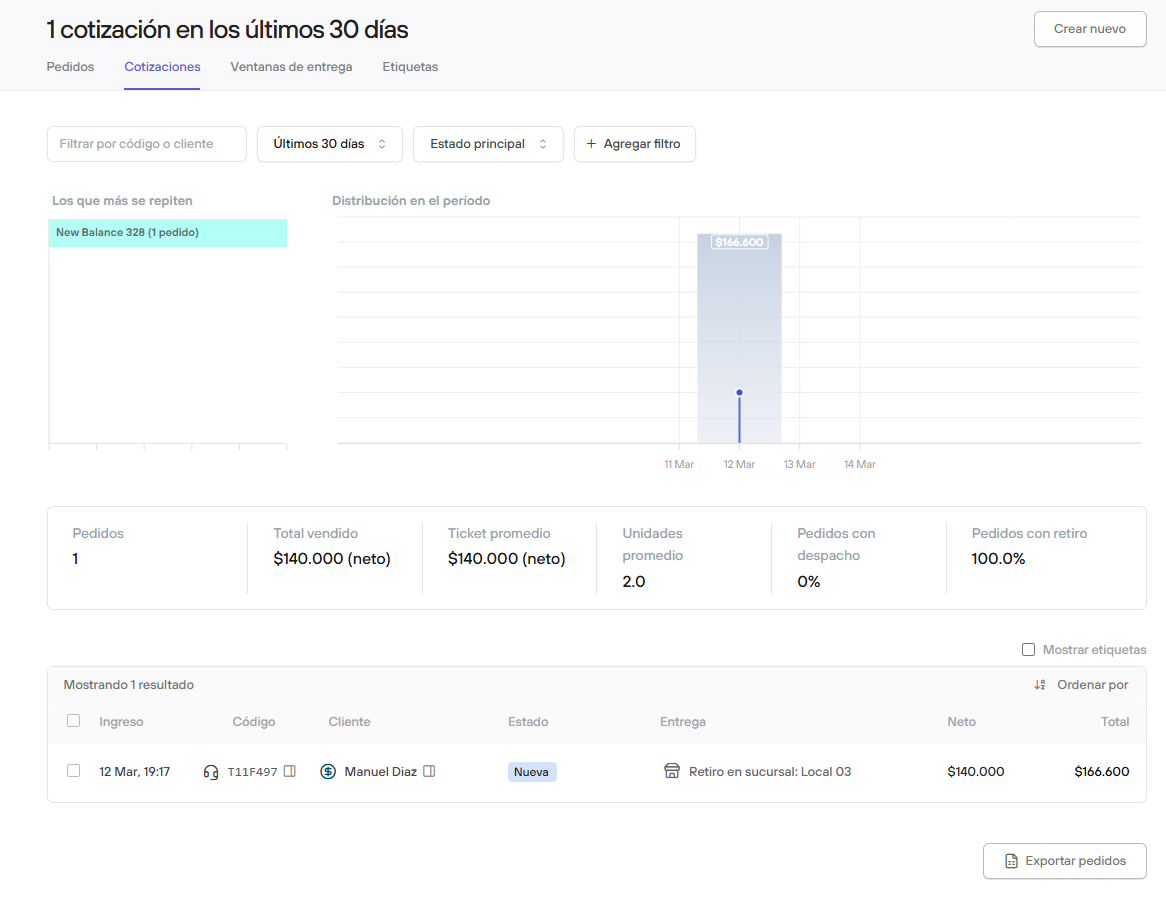Open client Manuel Diaz
This screenshot has width=1166, height=899.
click(x=381, y=772)
